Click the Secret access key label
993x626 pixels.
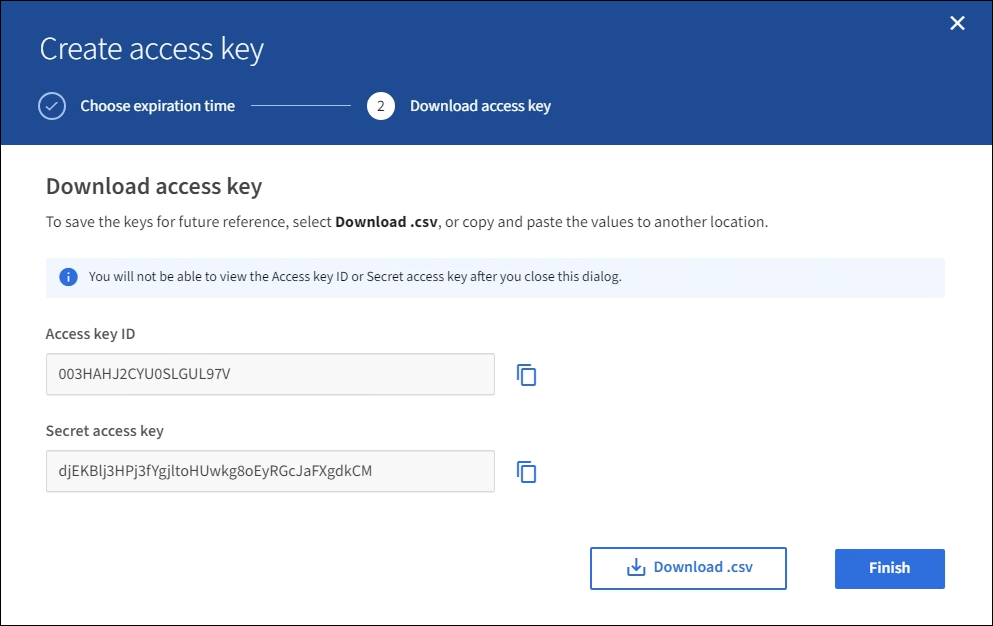[x=105, y=431]
